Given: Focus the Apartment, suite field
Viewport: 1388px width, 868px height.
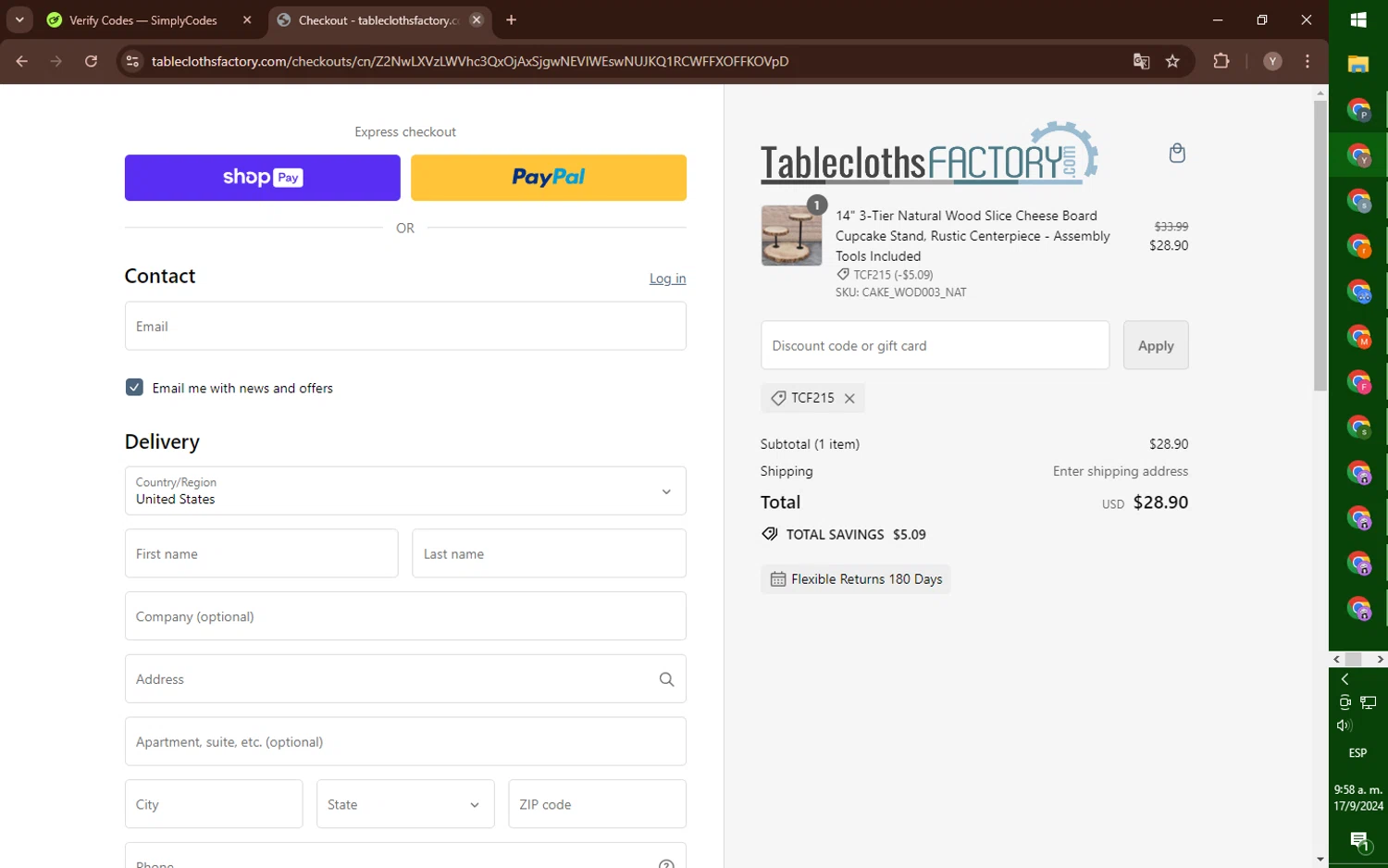Looking at the screenshot, I should pyautogui.click(x=405, y=741).
